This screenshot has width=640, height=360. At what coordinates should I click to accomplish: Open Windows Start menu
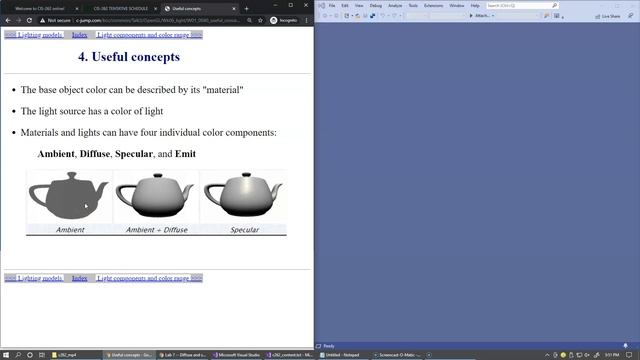[x=6, y=355]
